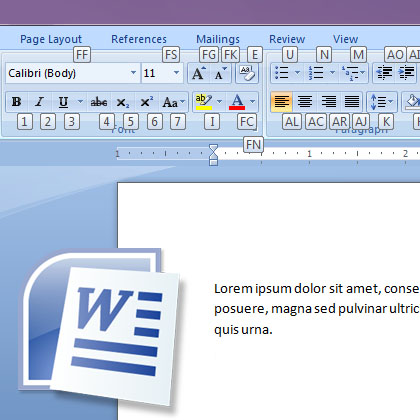Click the Shrink Font icon
Viewport: 420px width, 420px height.
tap(220, 73)
